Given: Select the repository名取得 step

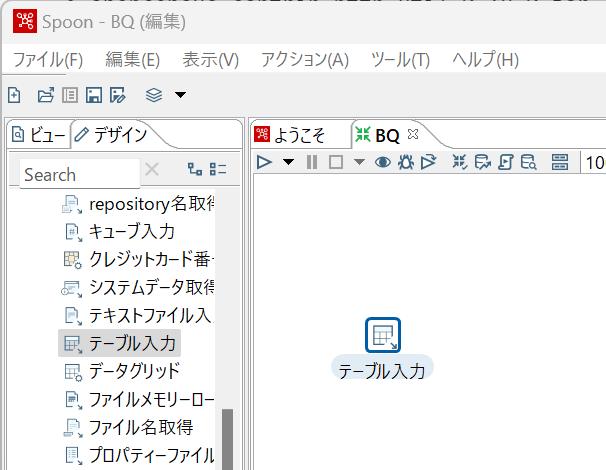Looking at the screenshot, I should (x=138, y=204).
